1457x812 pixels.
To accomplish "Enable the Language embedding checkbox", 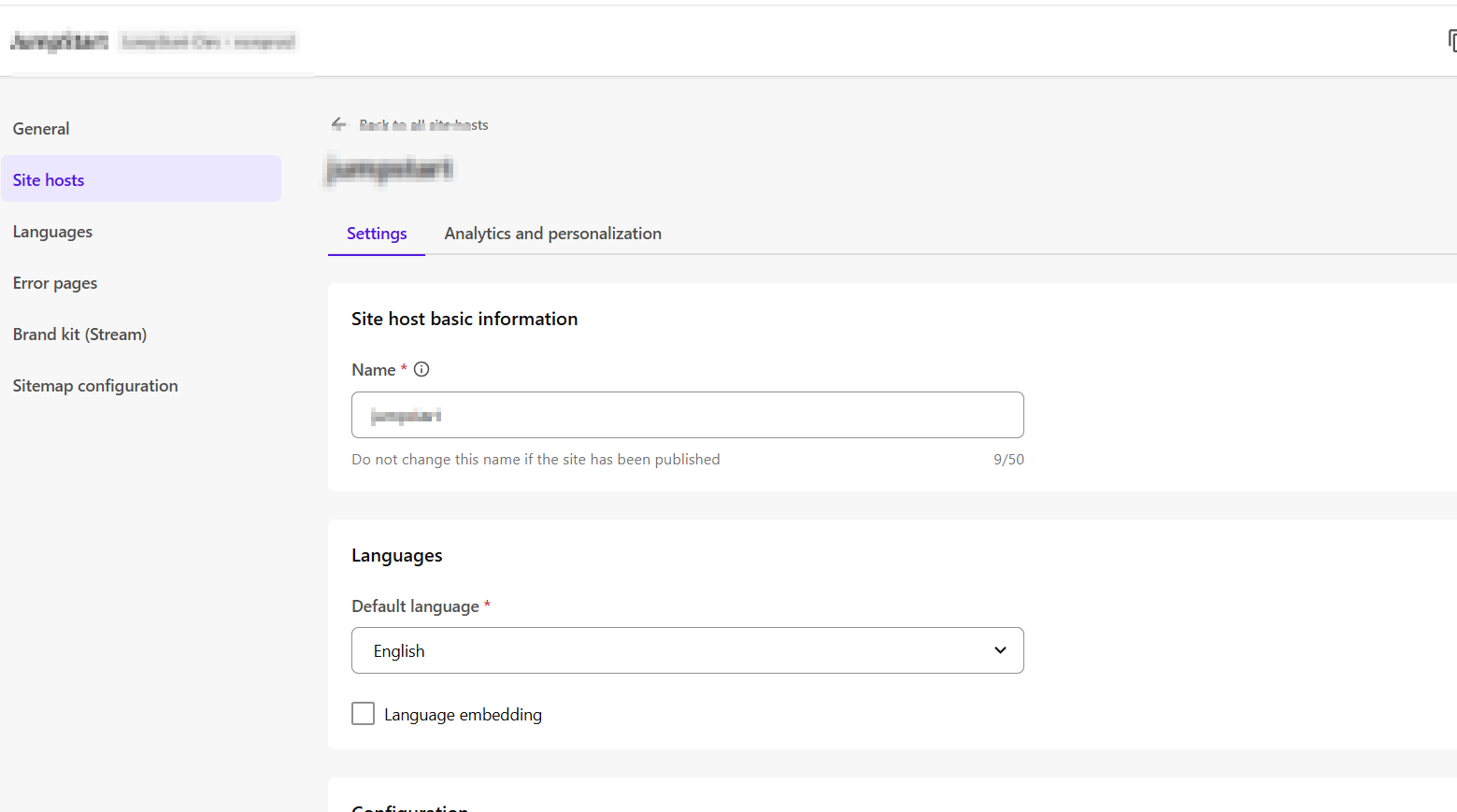I will (x=363, y=713).
